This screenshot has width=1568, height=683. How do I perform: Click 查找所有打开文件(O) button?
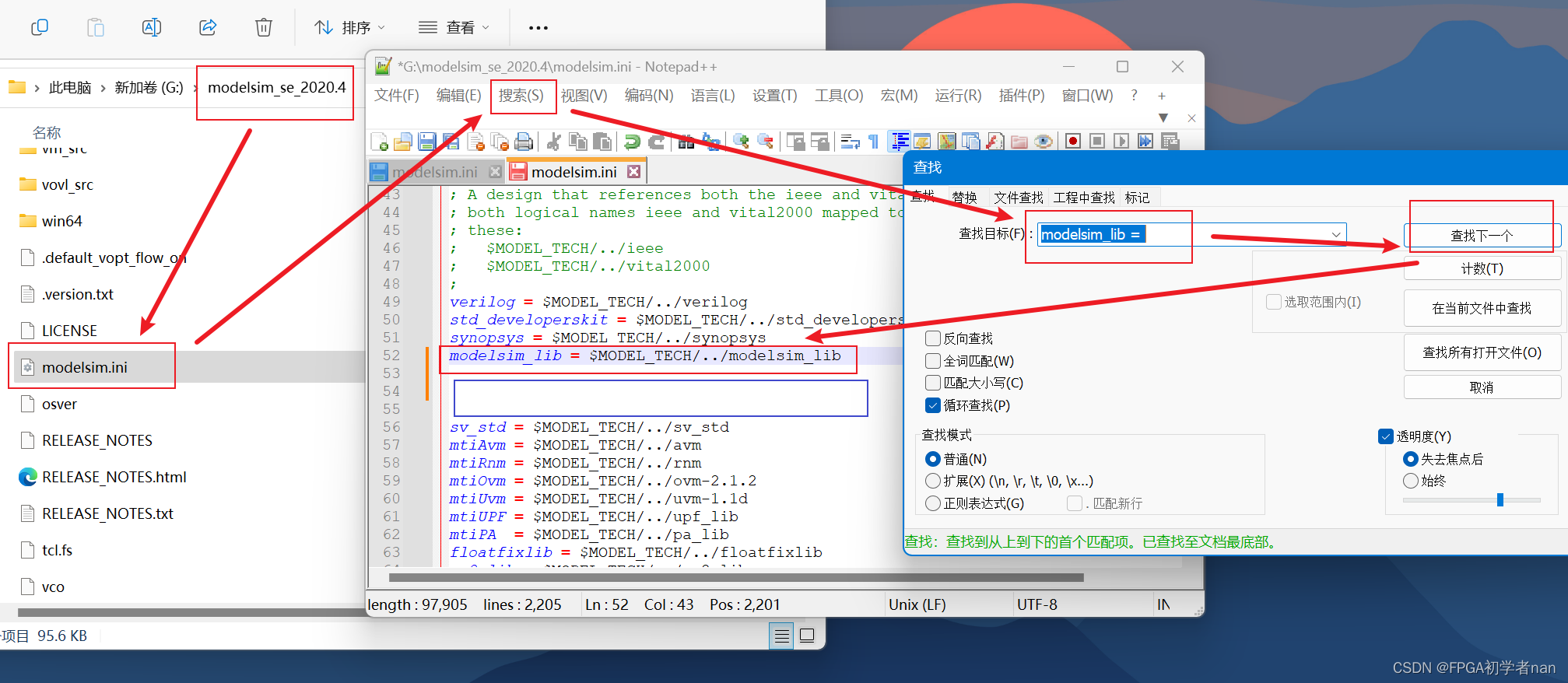click(x=1482, y=352)
